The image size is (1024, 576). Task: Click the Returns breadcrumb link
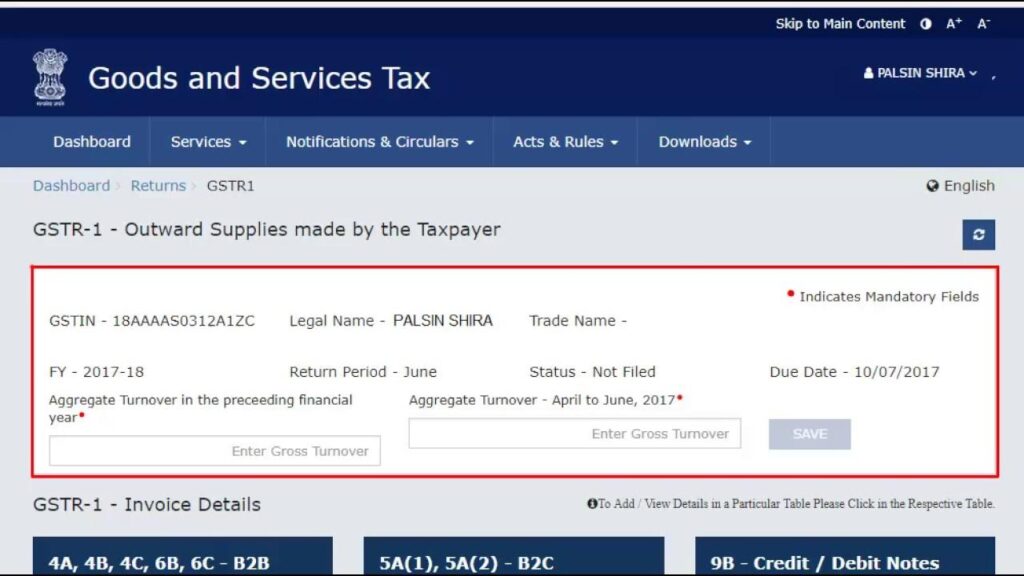[x=158, y=185]
